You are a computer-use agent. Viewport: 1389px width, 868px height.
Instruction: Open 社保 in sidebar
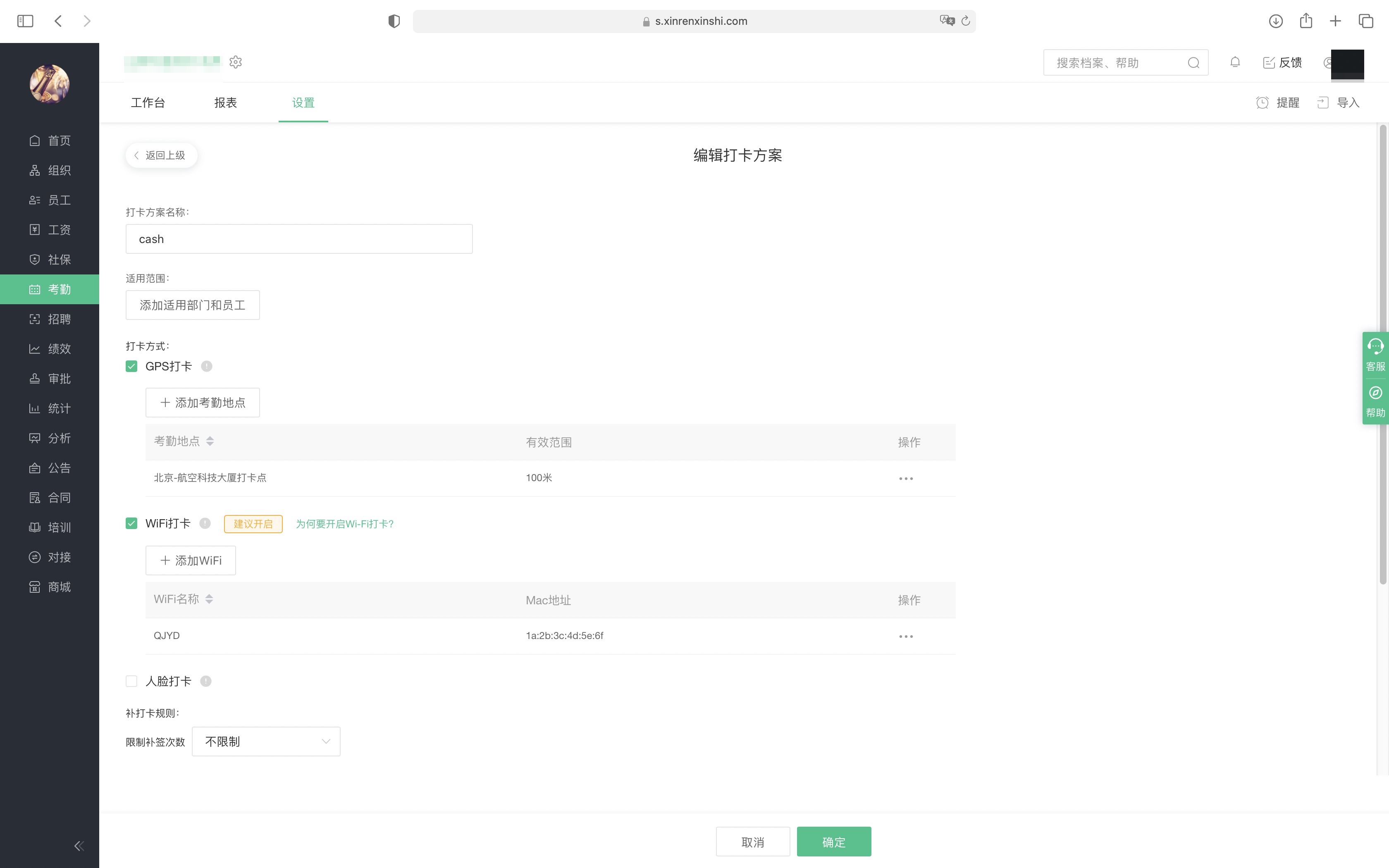coord(49,260)
